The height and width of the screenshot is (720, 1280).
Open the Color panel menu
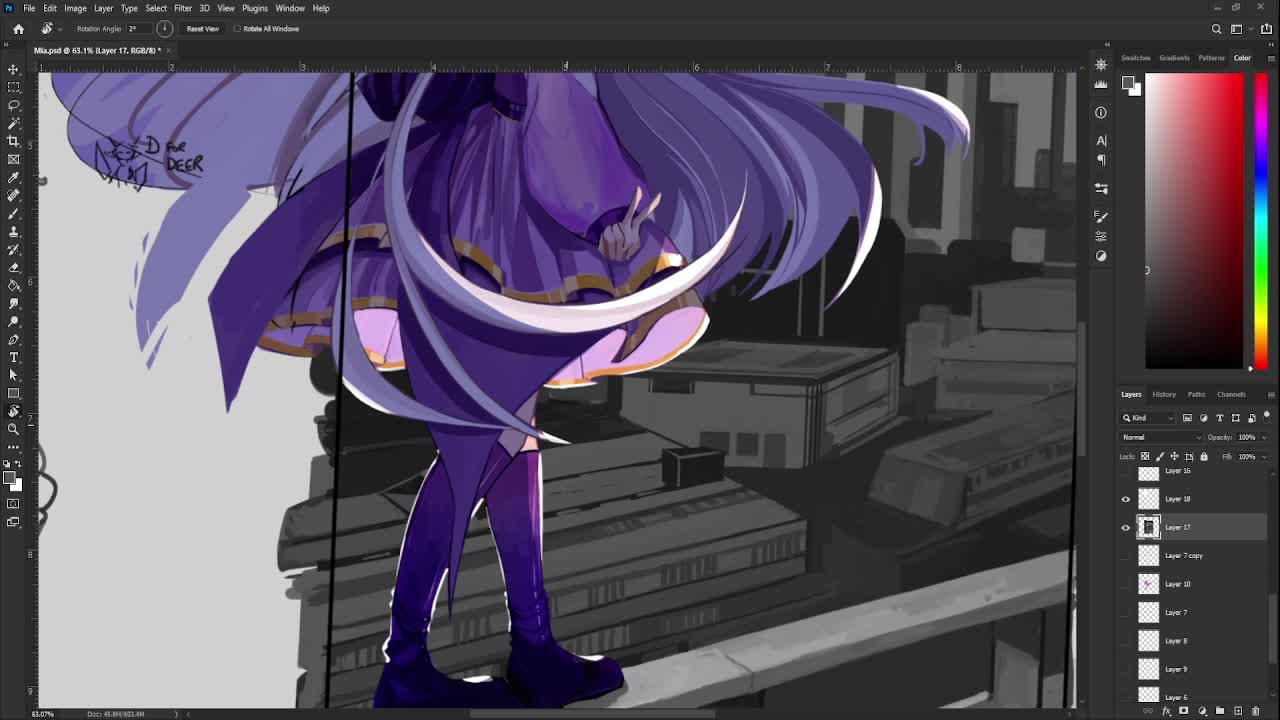pos(1271,58)
